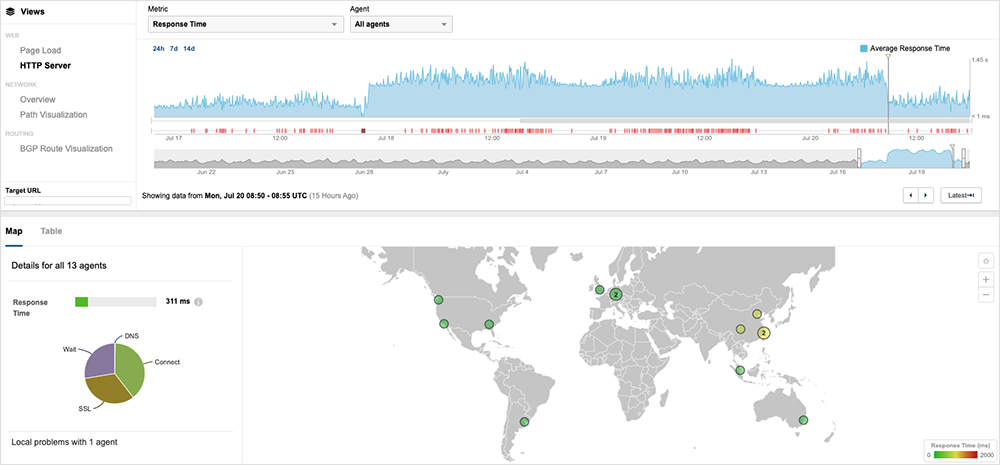
Task: Open Page Load view in sidebar
Action: pos(39,50)
